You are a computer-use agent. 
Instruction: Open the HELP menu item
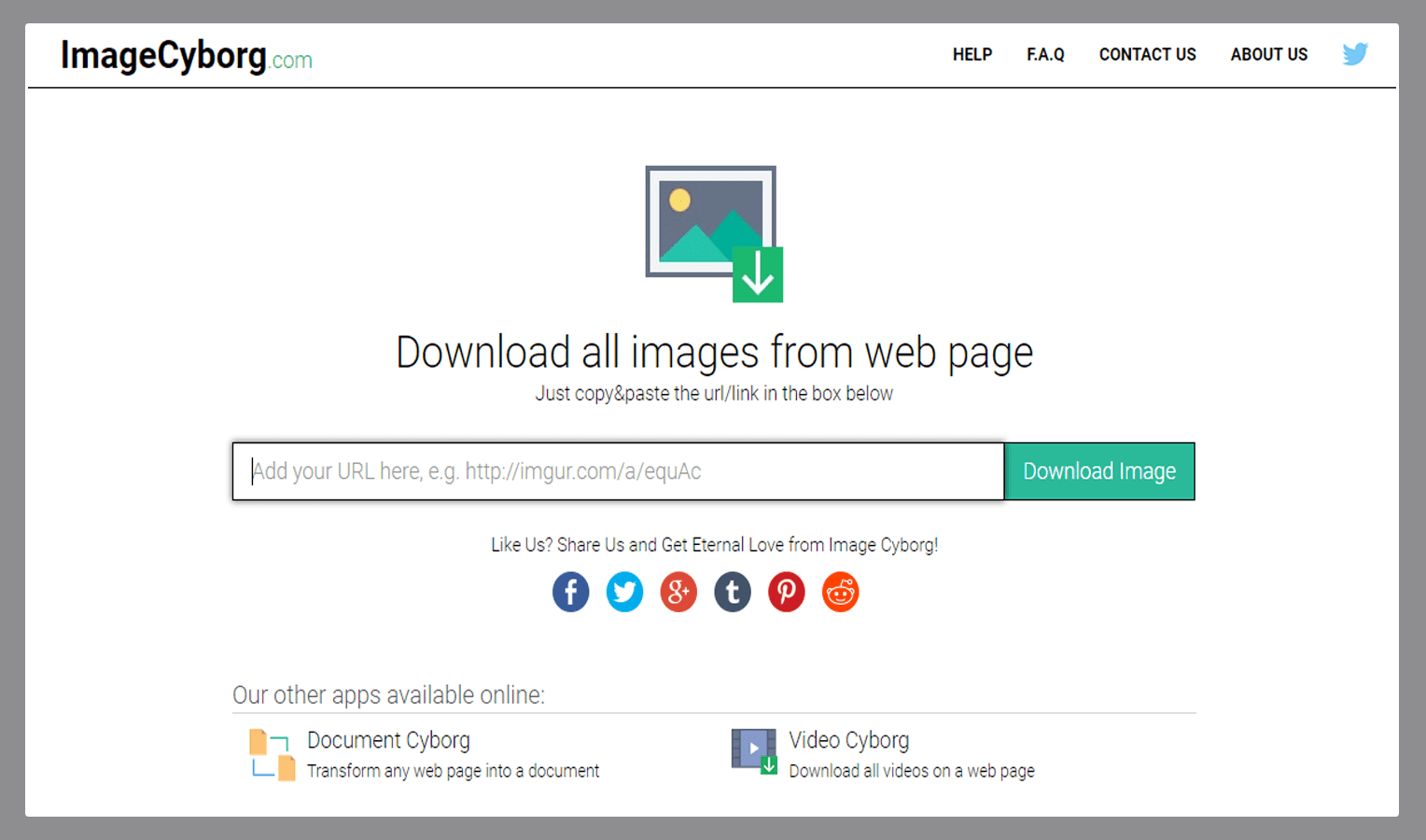[972, 55]
